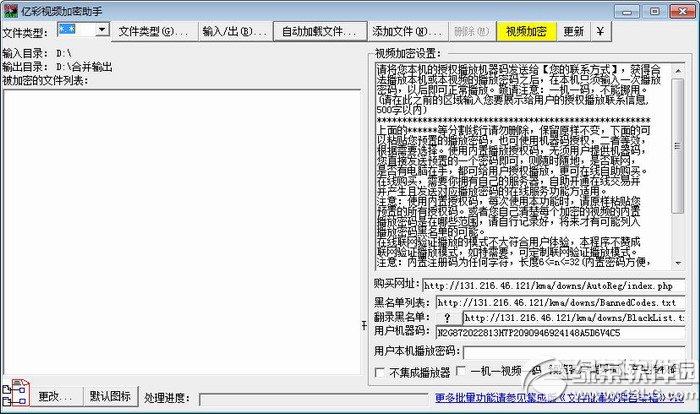Click the 处理进度 progress bar

coord(314,399)
